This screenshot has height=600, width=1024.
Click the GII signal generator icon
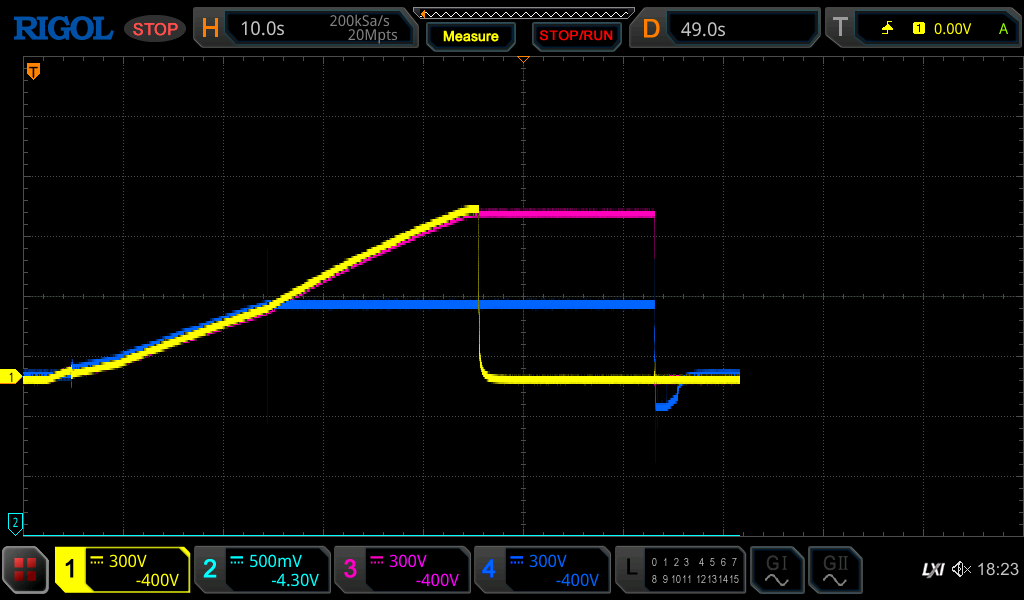[835, 570]
